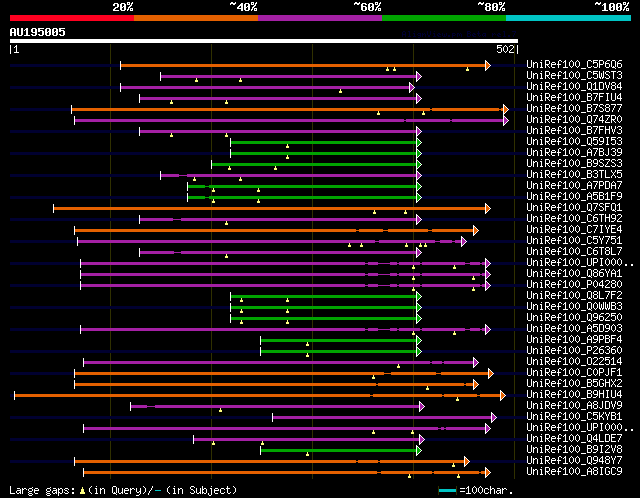Select the UniRef100_A5D903 label
The image size is (640, 498).
pos(574,329)
